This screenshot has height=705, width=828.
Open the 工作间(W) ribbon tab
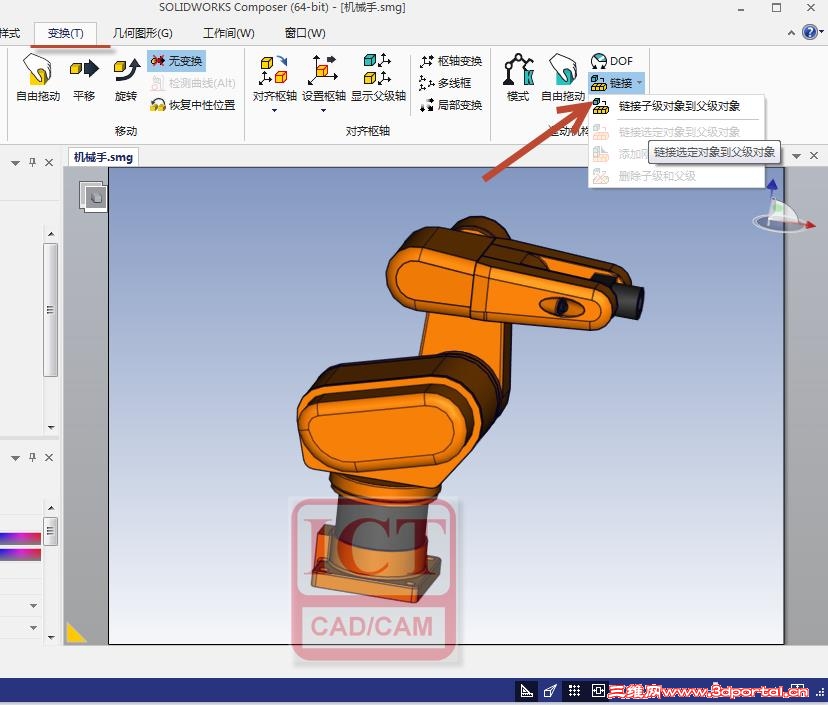pos(229,33)
